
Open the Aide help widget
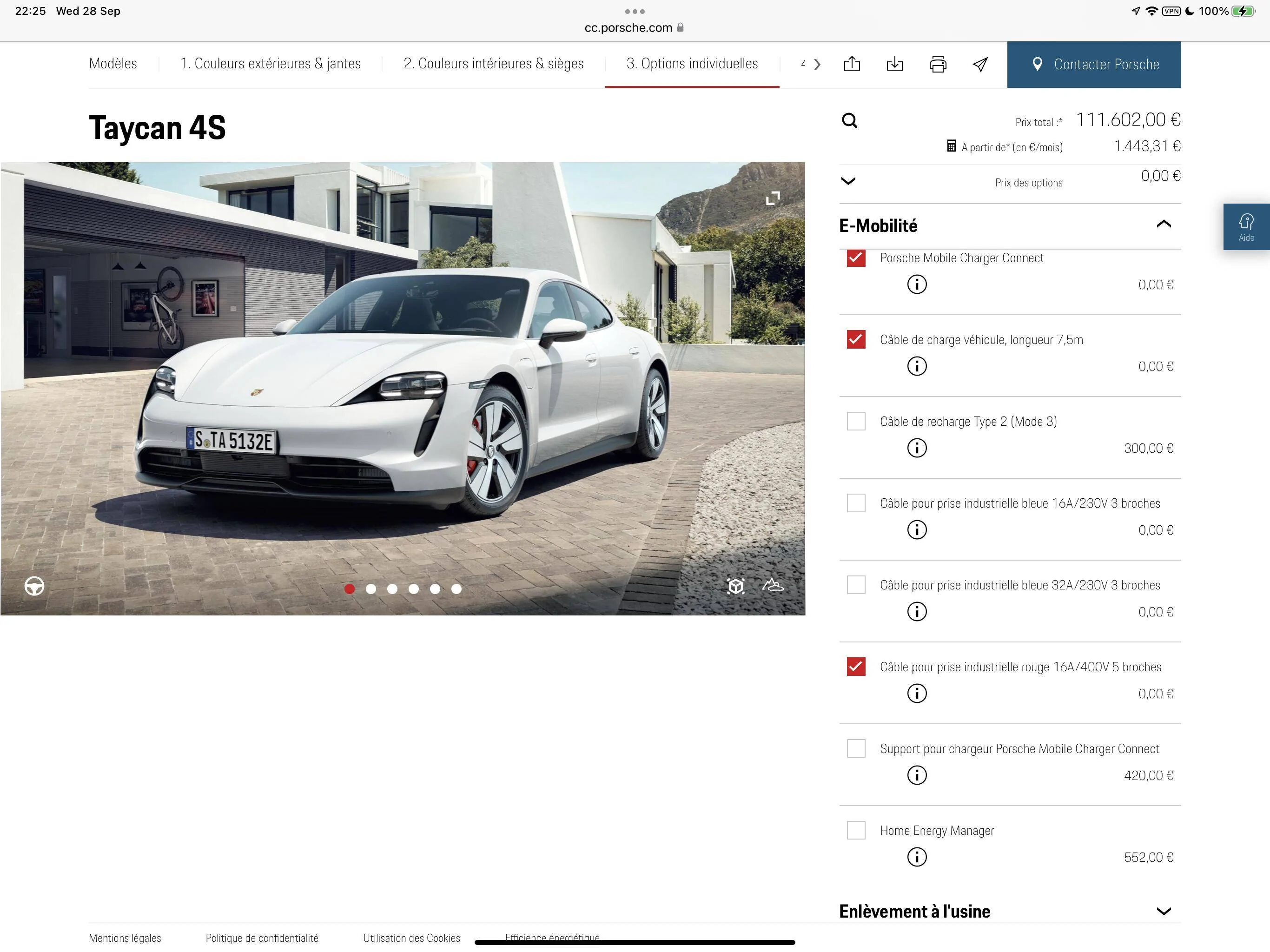(x=1246, y=227)
